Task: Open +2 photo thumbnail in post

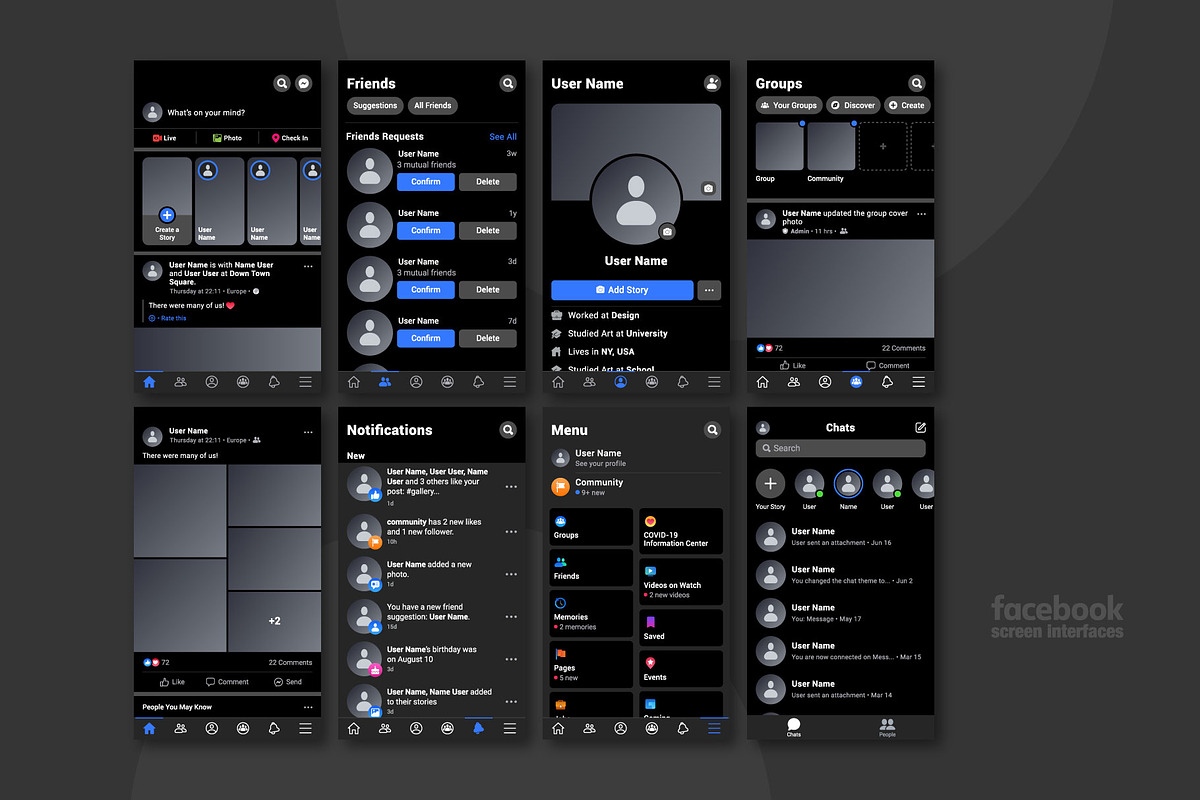Action: click(275, 621)
